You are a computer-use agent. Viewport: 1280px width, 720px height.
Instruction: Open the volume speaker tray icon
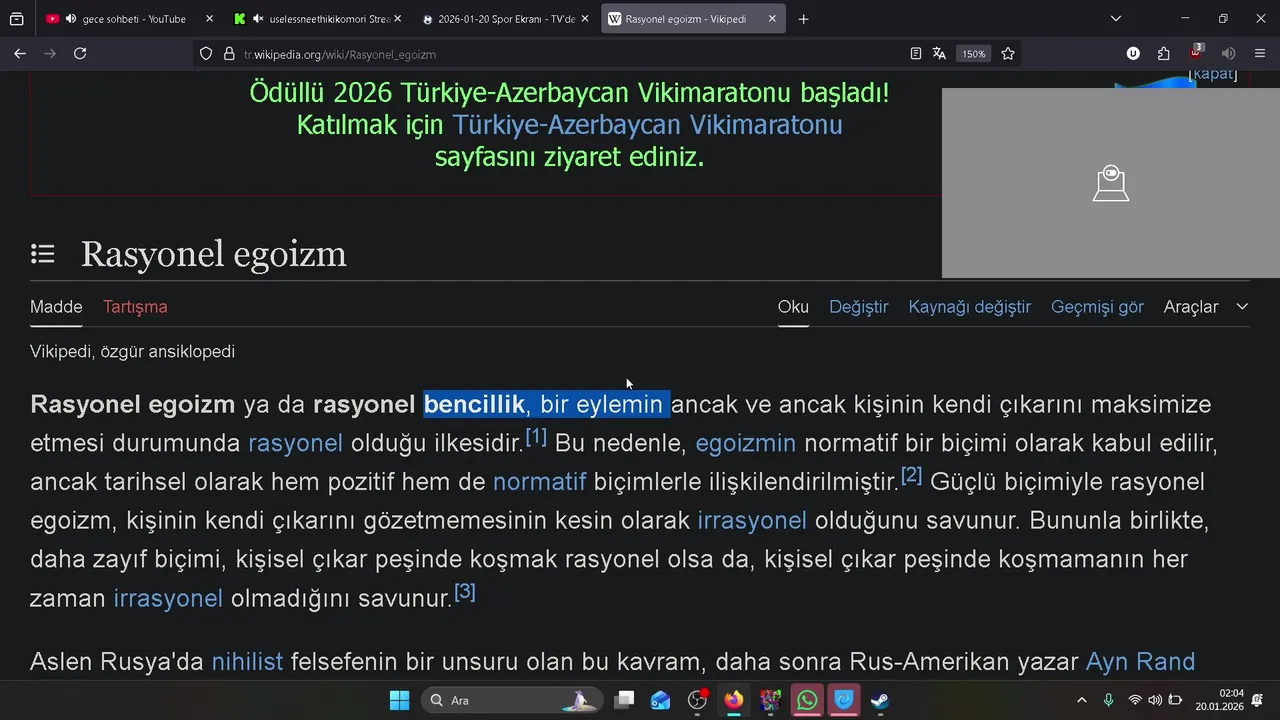[x=1155, y=700]
